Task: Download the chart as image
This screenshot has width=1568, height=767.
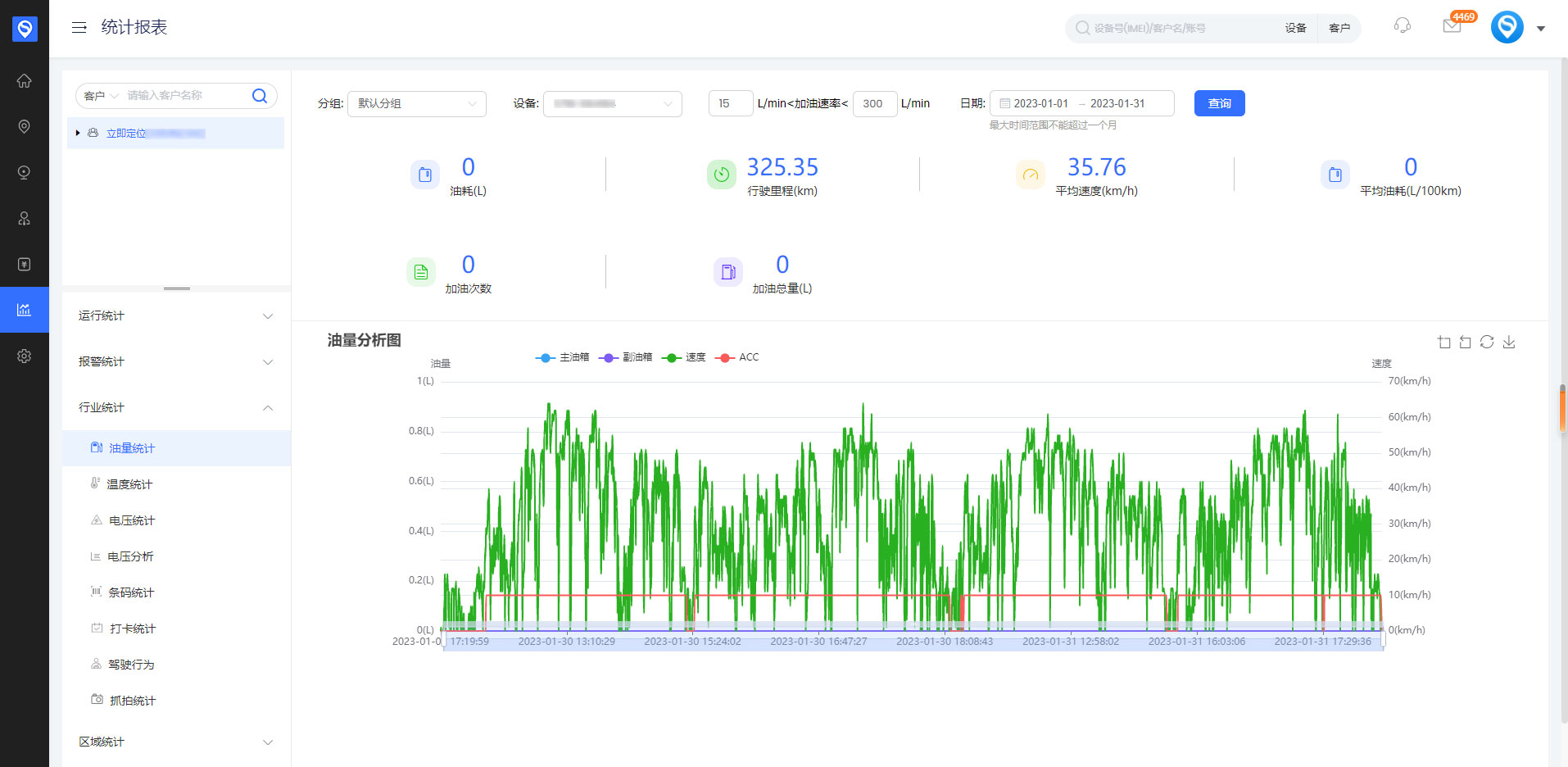Action: (x=1509, y=343)
